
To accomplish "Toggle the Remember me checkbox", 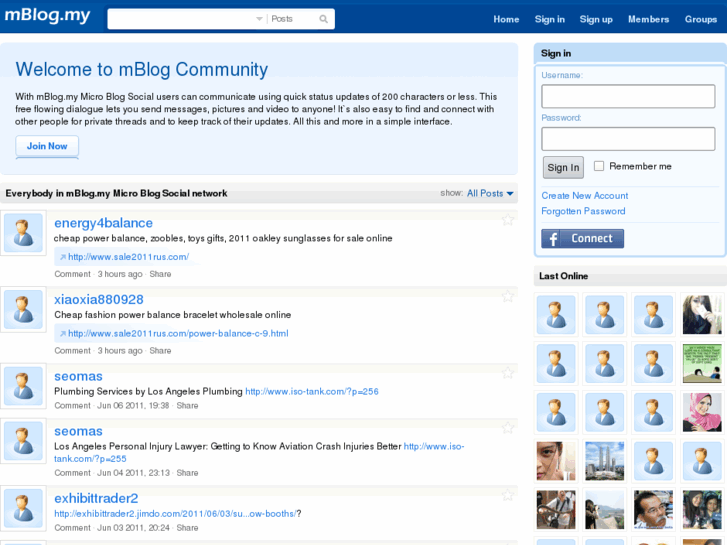I will pos(599,166).
